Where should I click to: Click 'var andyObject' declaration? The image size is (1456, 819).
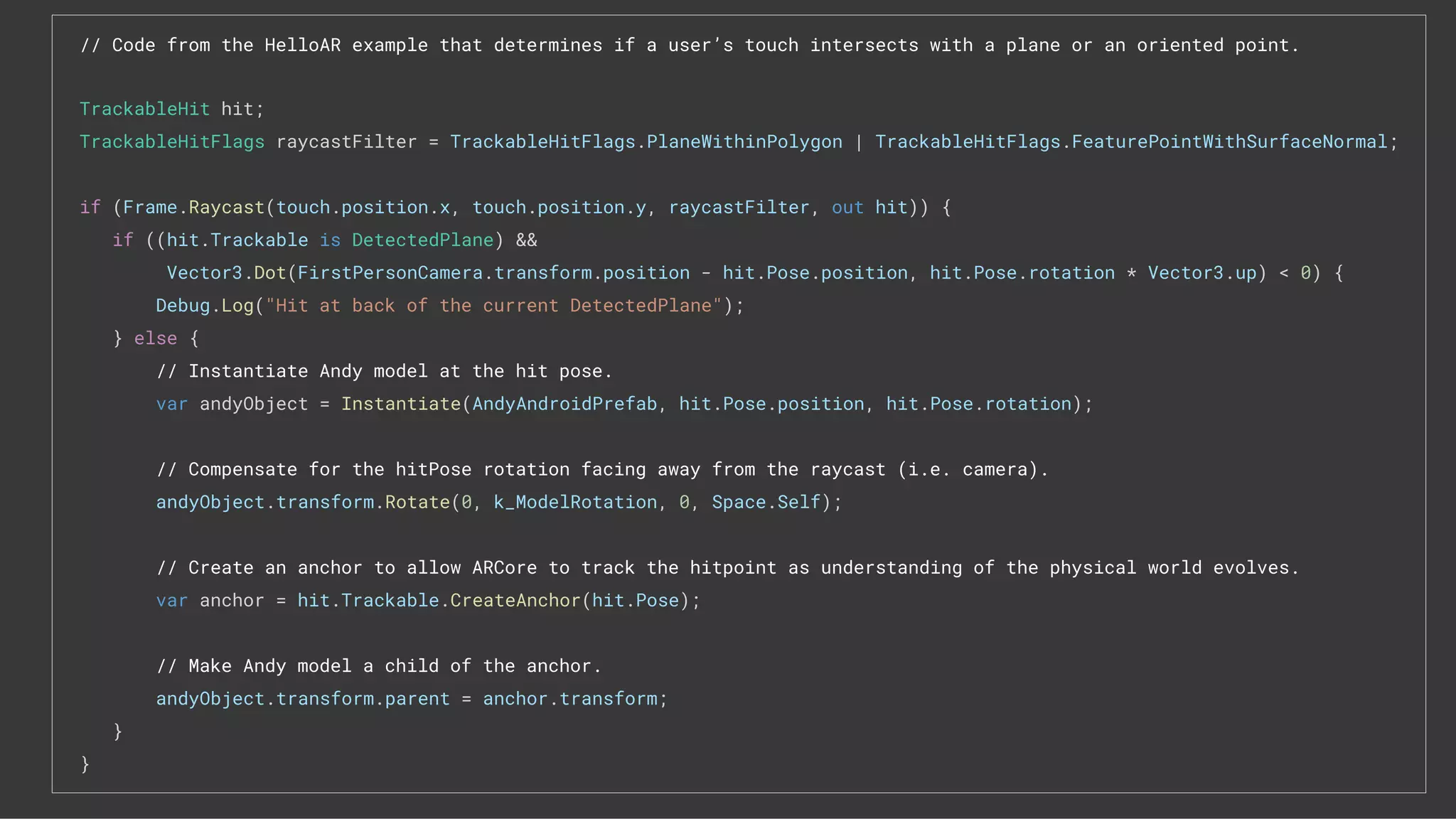[232, 404]
